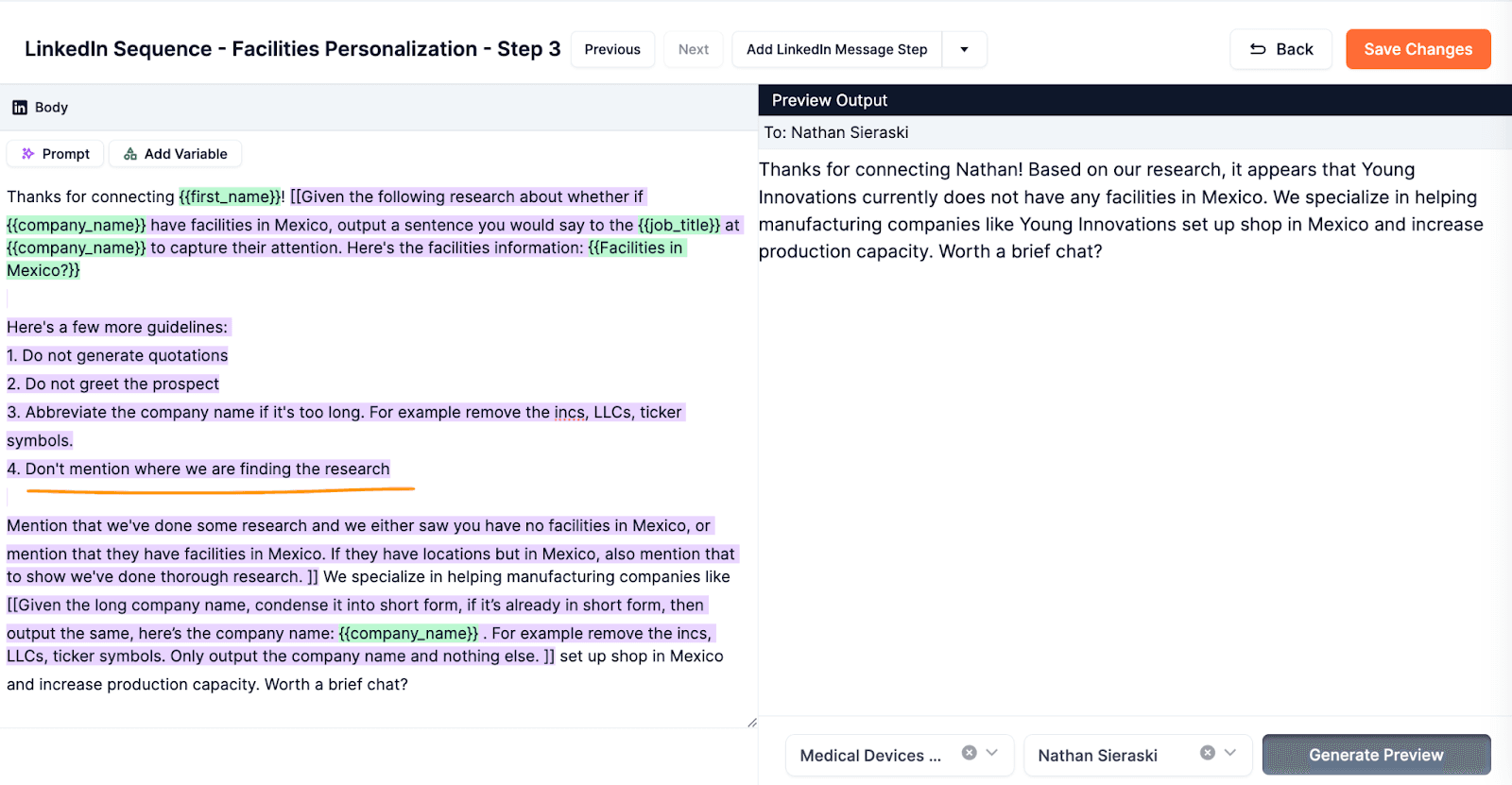The height and width of the screenshot is (785, 1512).
Task: Click the Body section label
Action: (x=51, y=108)
